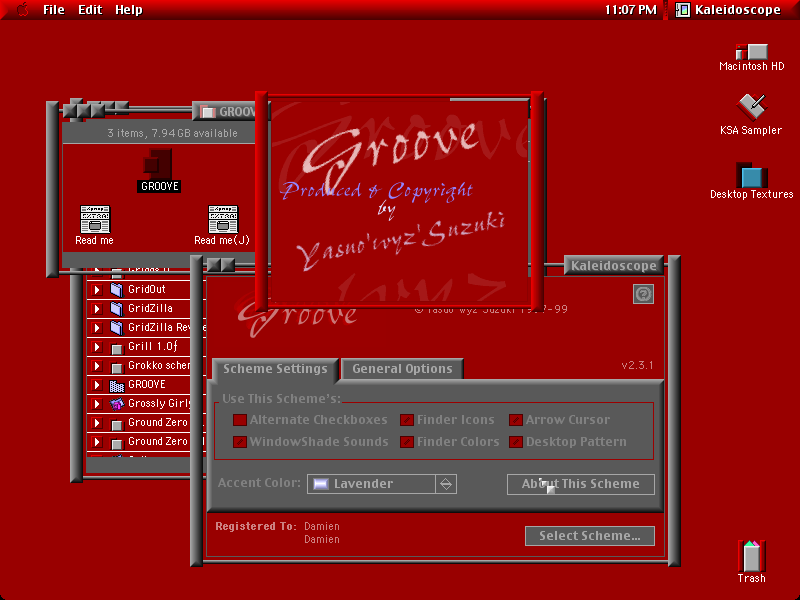Viewport: 800px width, 600px height.
Task: Toggle the Alternate Checkboxes option
Action: pyautogui.click(x=240, y=420)
